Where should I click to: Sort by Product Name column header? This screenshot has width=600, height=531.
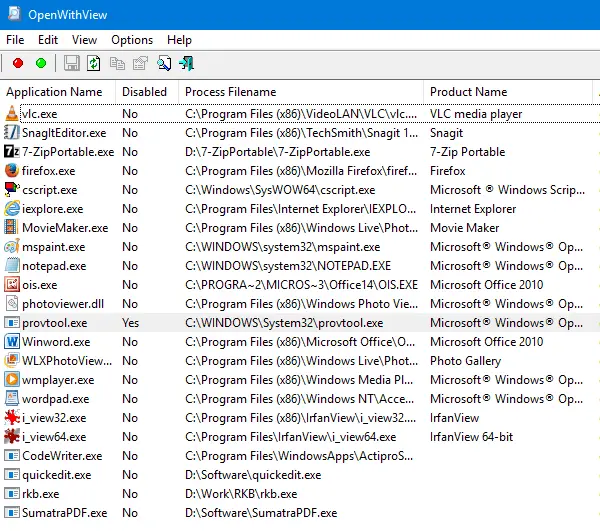click(508, 92)
